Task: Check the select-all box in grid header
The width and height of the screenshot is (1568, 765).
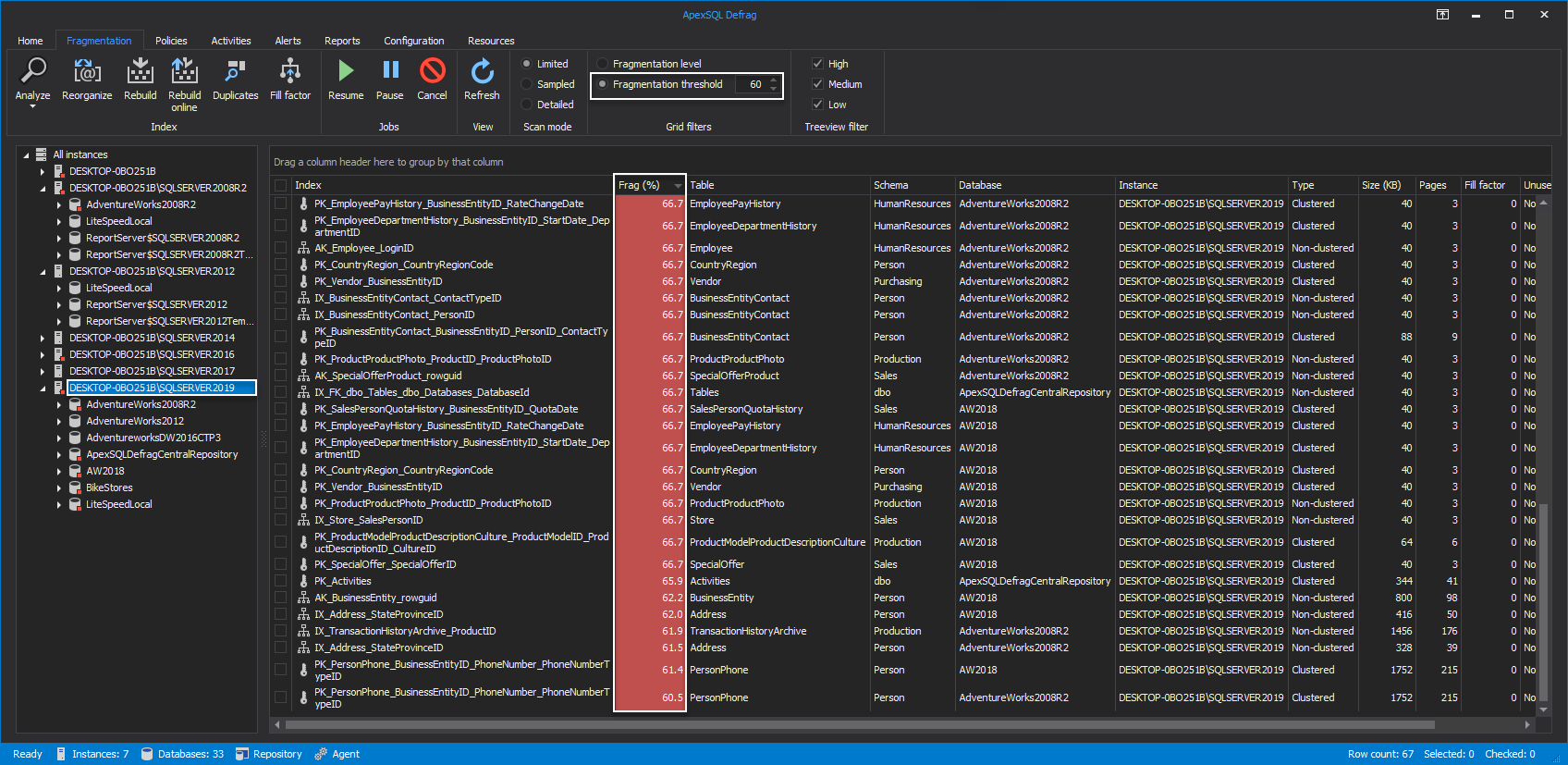Action: pos(280,185)
